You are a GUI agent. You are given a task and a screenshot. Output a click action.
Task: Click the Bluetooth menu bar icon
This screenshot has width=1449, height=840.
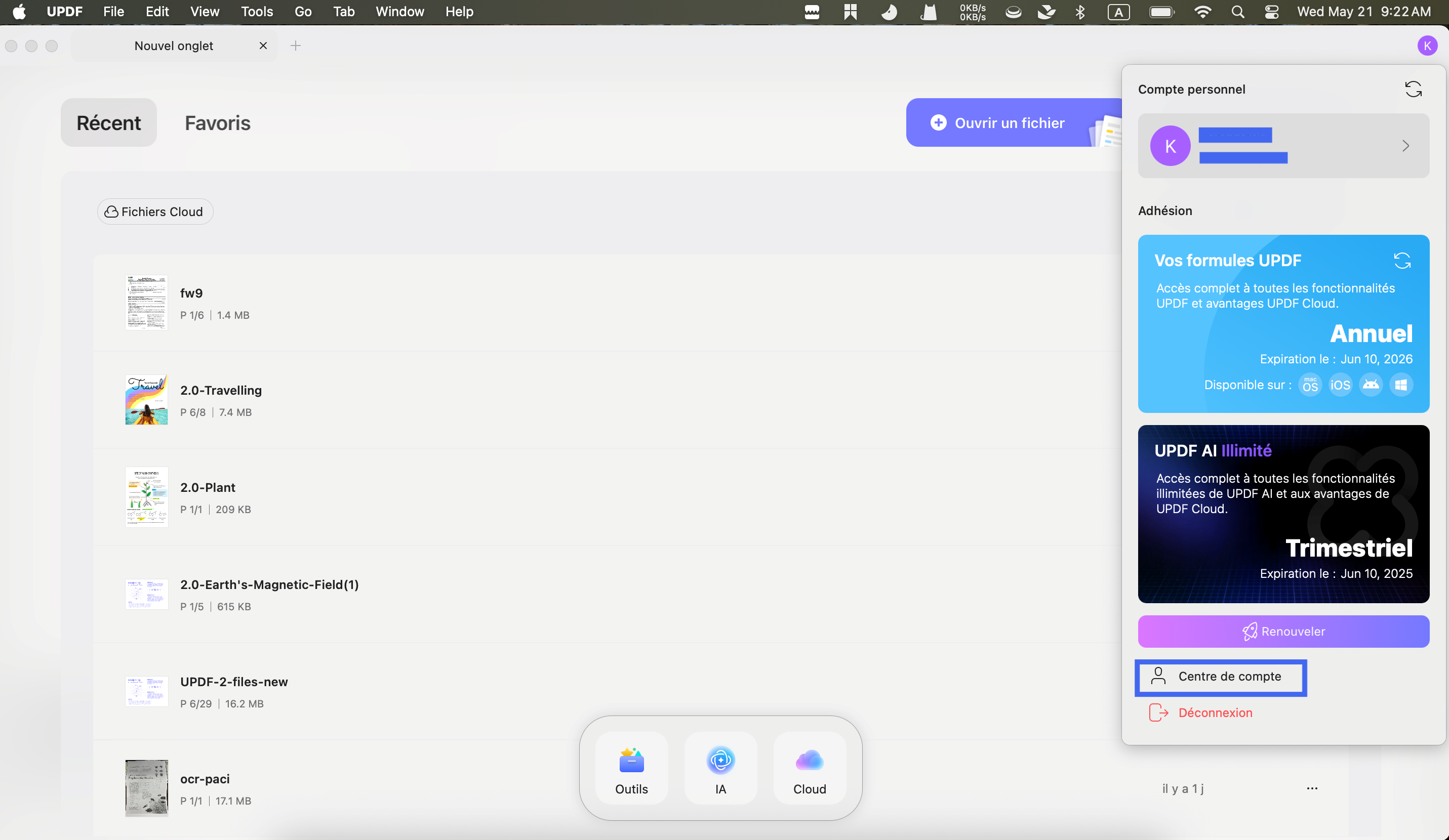pos(1080,12)
